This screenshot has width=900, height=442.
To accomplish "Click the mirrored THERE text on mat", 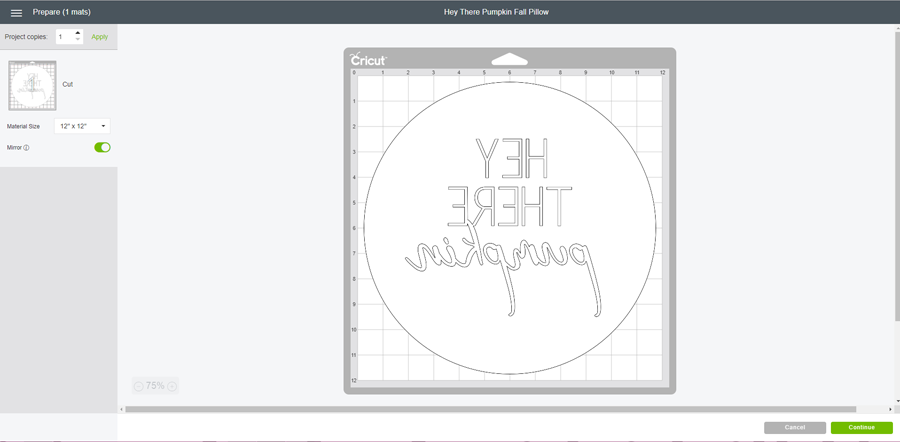I will coord(509,206).
